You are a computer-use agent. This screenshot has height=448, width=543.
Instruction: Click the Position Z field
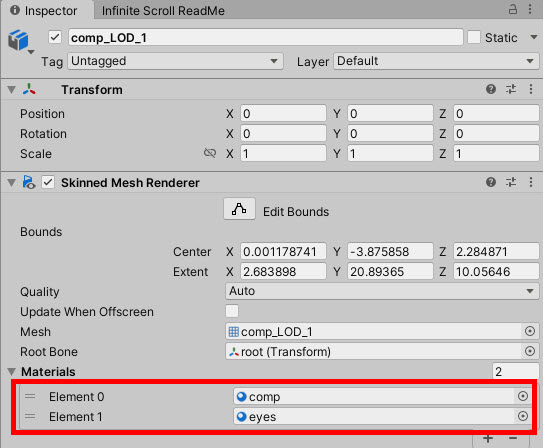496,114
